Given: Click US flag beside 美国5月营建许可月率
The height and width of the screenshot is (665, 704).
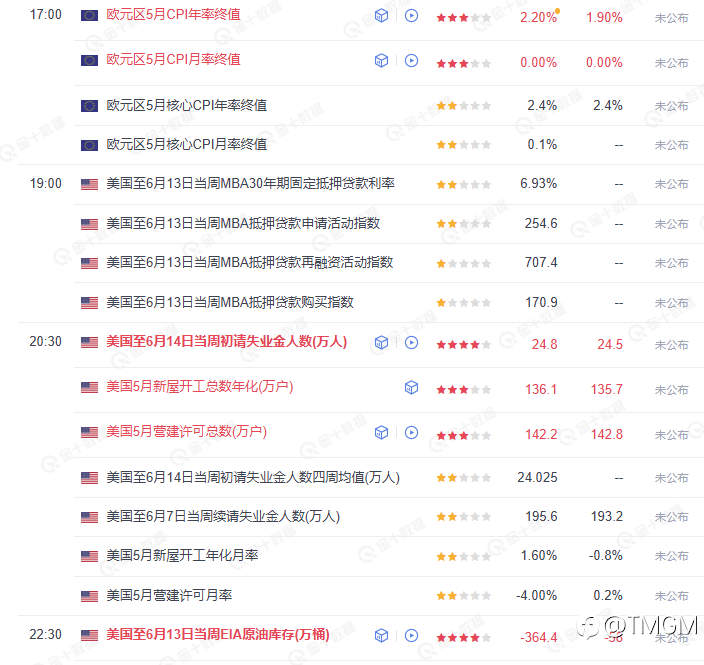Looking at the screenshot, I should (89, 596).
